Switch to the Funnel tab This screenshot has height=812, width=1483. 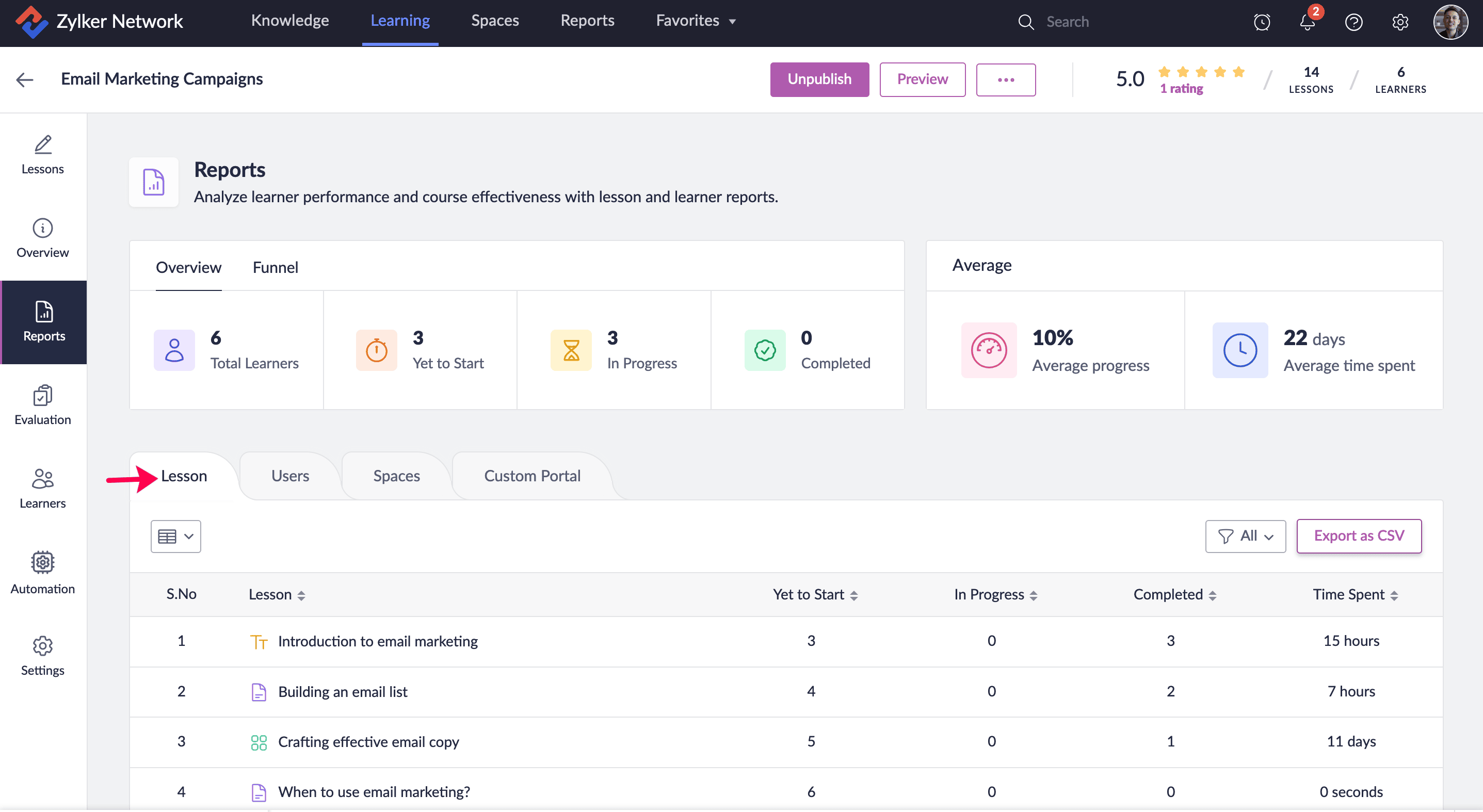pos(275,267)
